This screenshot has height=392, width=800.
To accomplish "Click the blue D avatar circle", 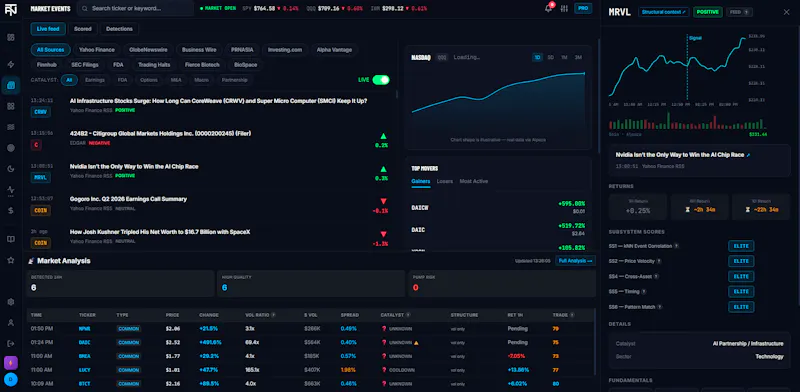I will (x=11, y=379).
